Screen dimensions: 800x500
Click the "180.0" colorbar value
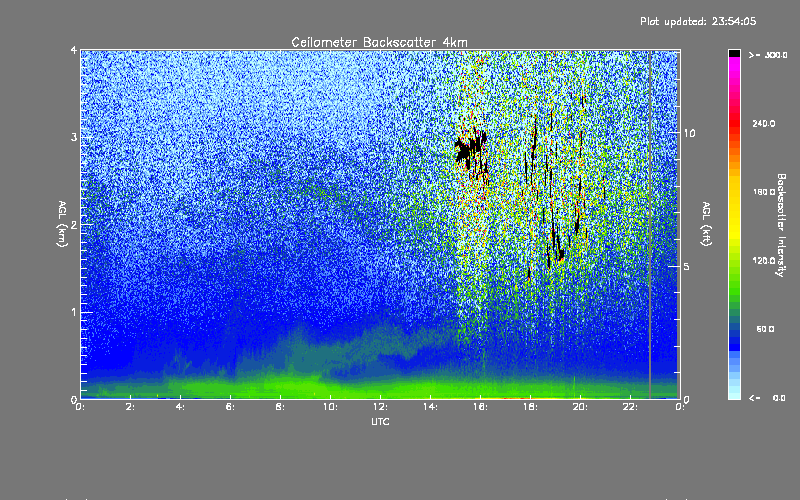(x=764, y=192)
